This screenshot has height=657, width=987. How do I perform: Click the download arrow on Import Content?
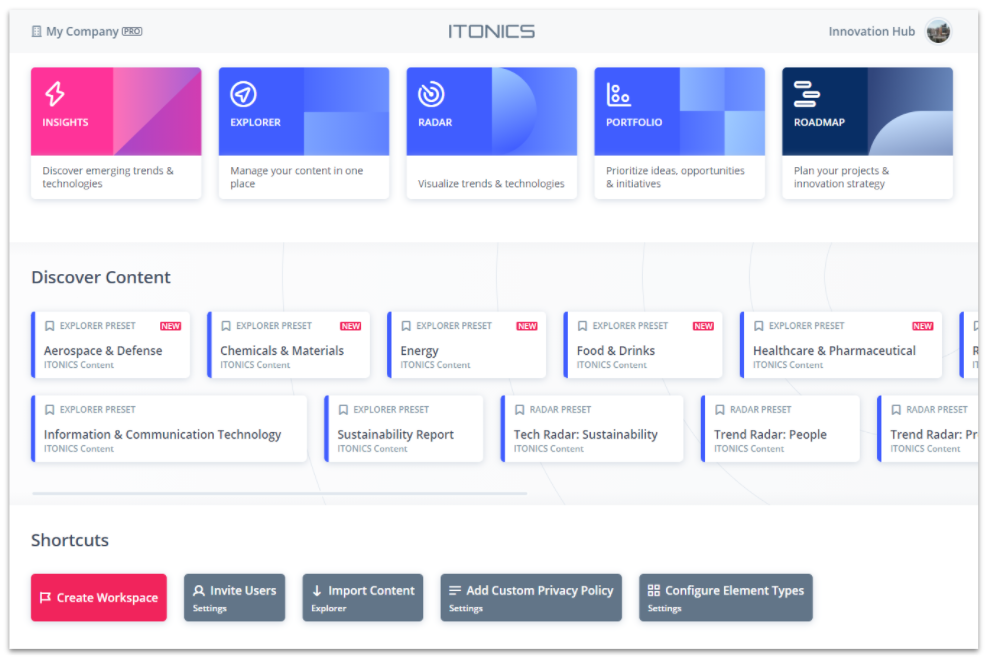(317, 590)
